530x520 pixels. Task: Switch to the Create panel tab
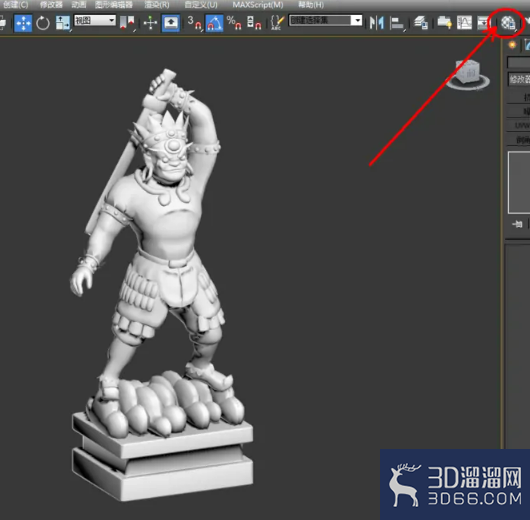(512, 45)
